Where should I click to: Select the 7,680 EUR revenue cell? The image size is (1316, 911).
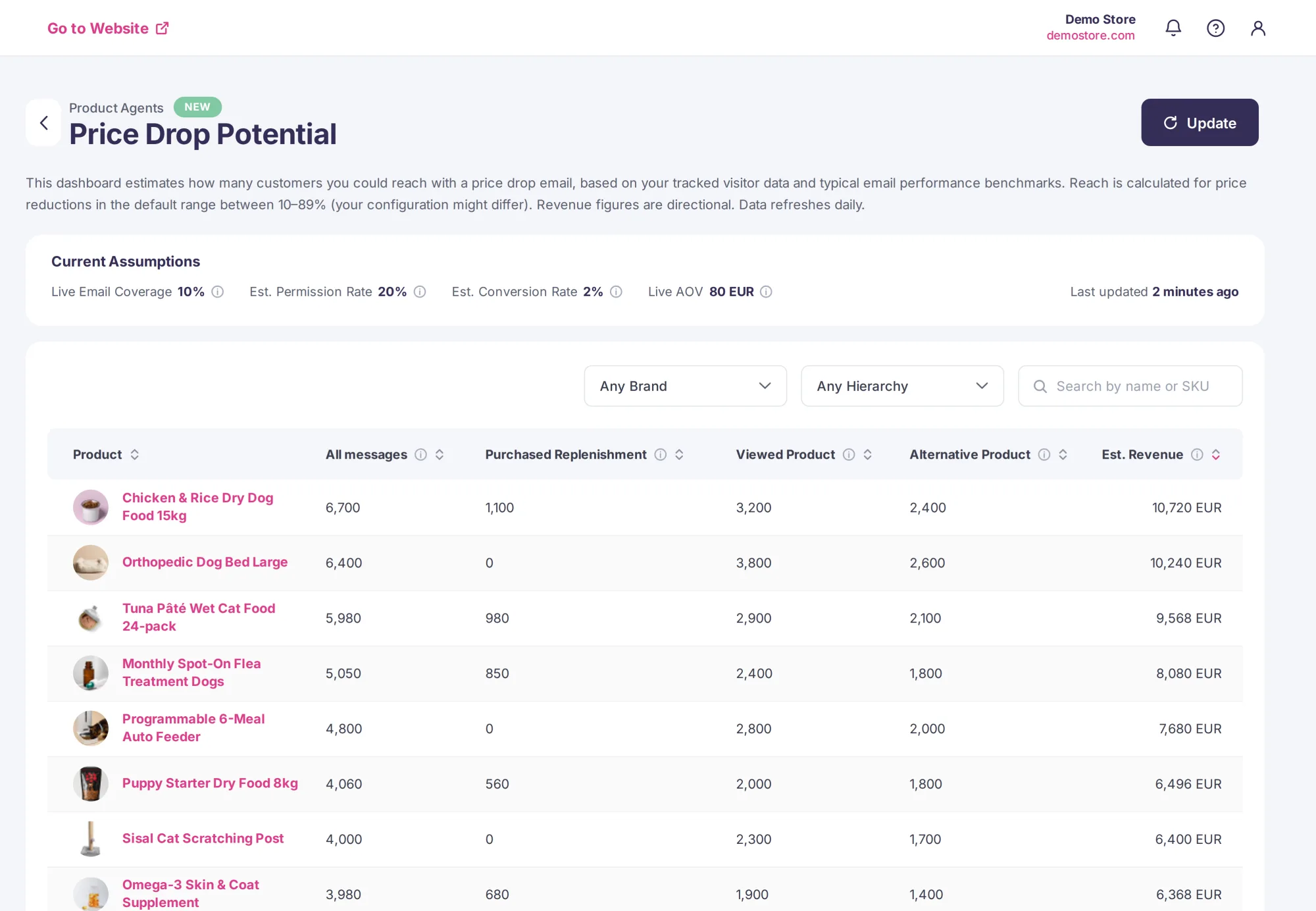coord(1190,729)
